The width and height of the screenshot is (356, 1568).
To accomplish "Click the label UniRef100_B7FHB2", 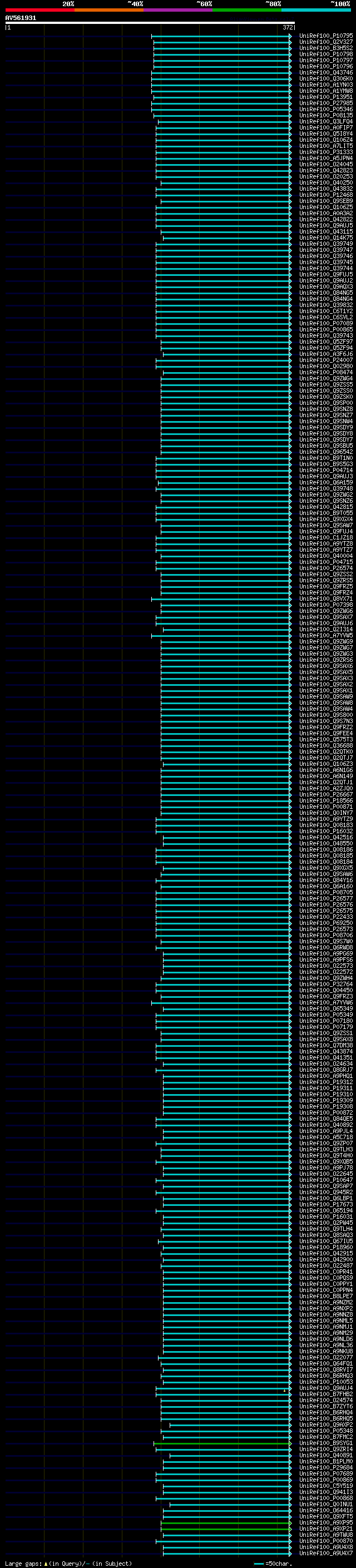I will pyautogui.click(x=325, y=1394).
